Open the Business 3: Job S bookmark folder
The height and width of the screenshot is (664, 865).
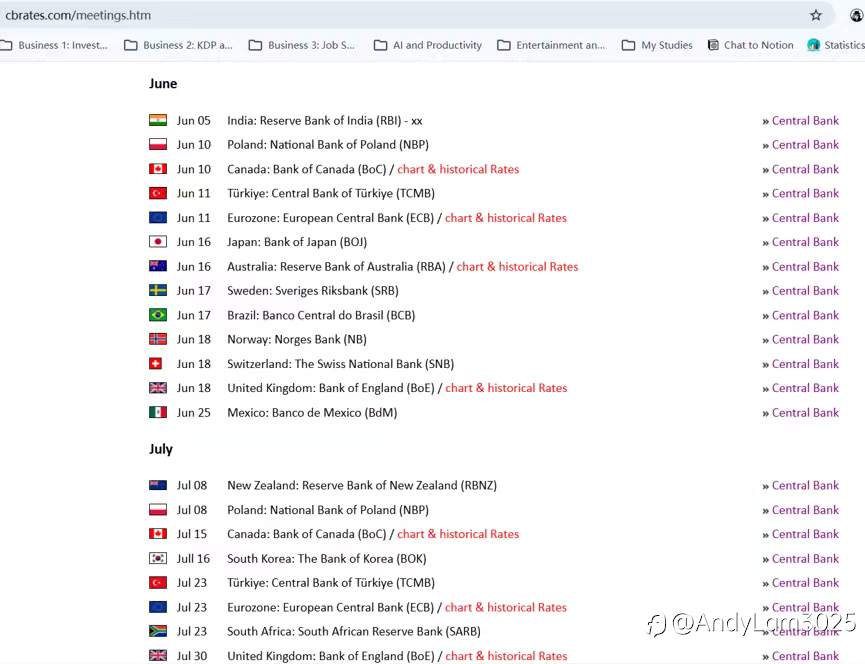click(x=302, y=45)
